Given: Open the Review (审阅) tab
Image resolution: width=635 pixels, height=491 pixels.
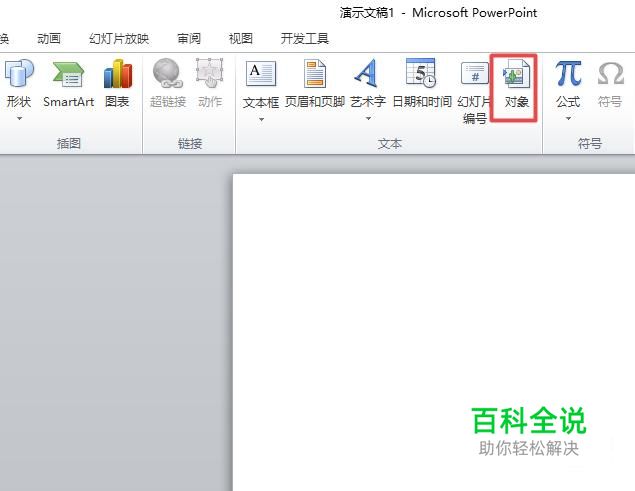Looking at the screenshot, I should coord(189,38).
